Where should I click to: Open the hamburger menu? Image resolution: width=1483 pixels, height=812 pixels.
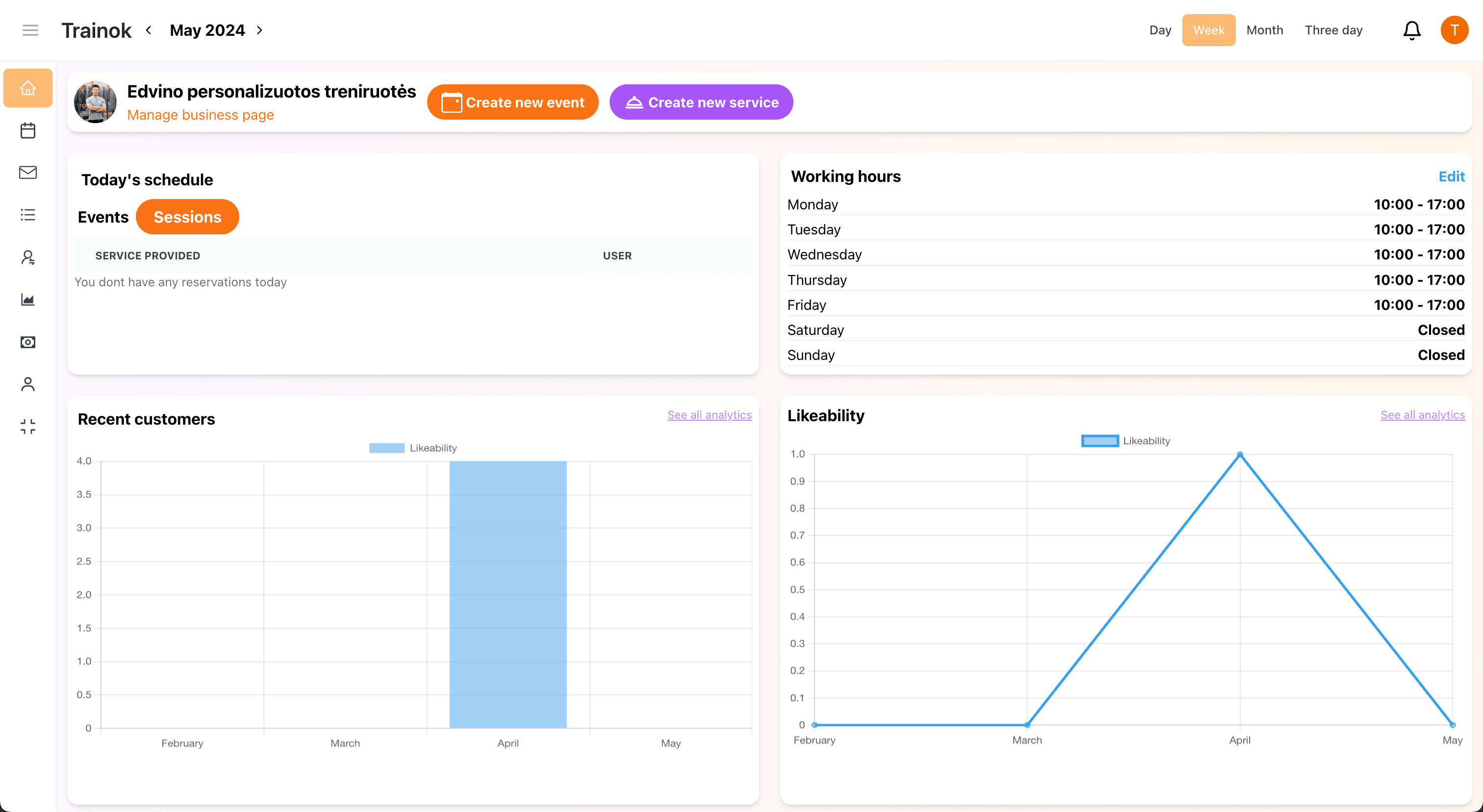30,30
